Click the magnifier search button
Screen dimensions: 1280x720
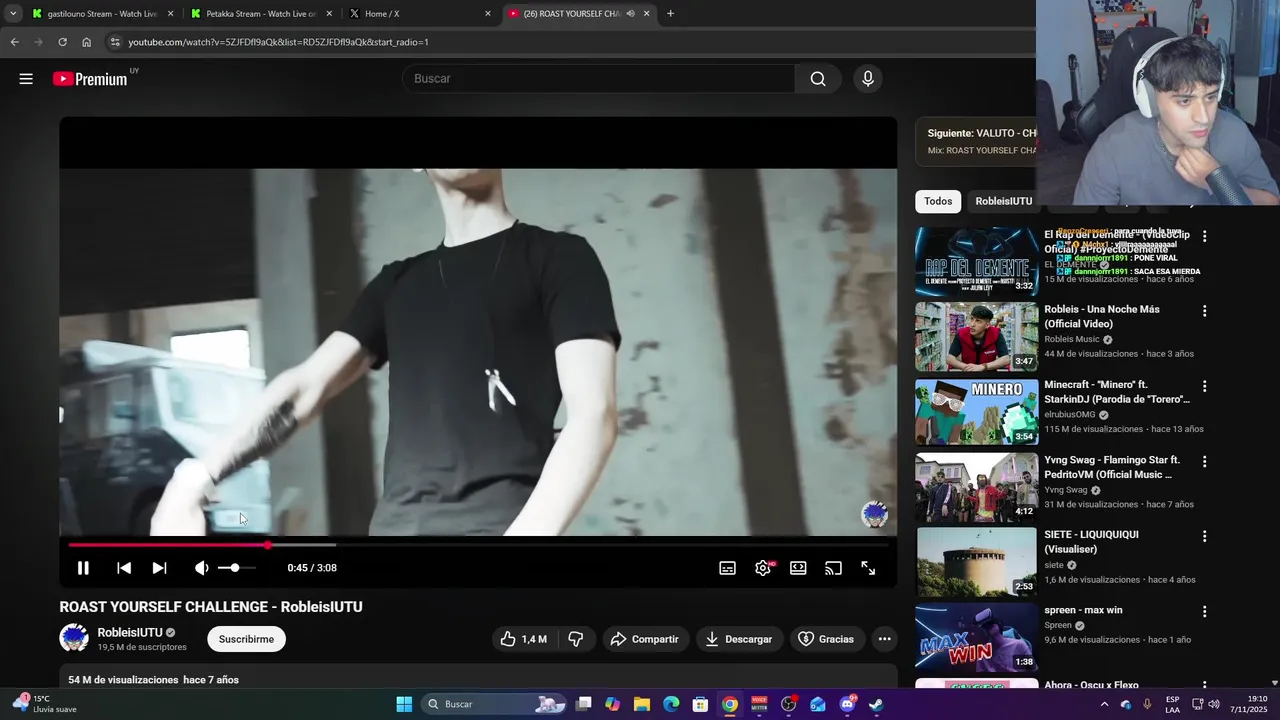[818, 79]
